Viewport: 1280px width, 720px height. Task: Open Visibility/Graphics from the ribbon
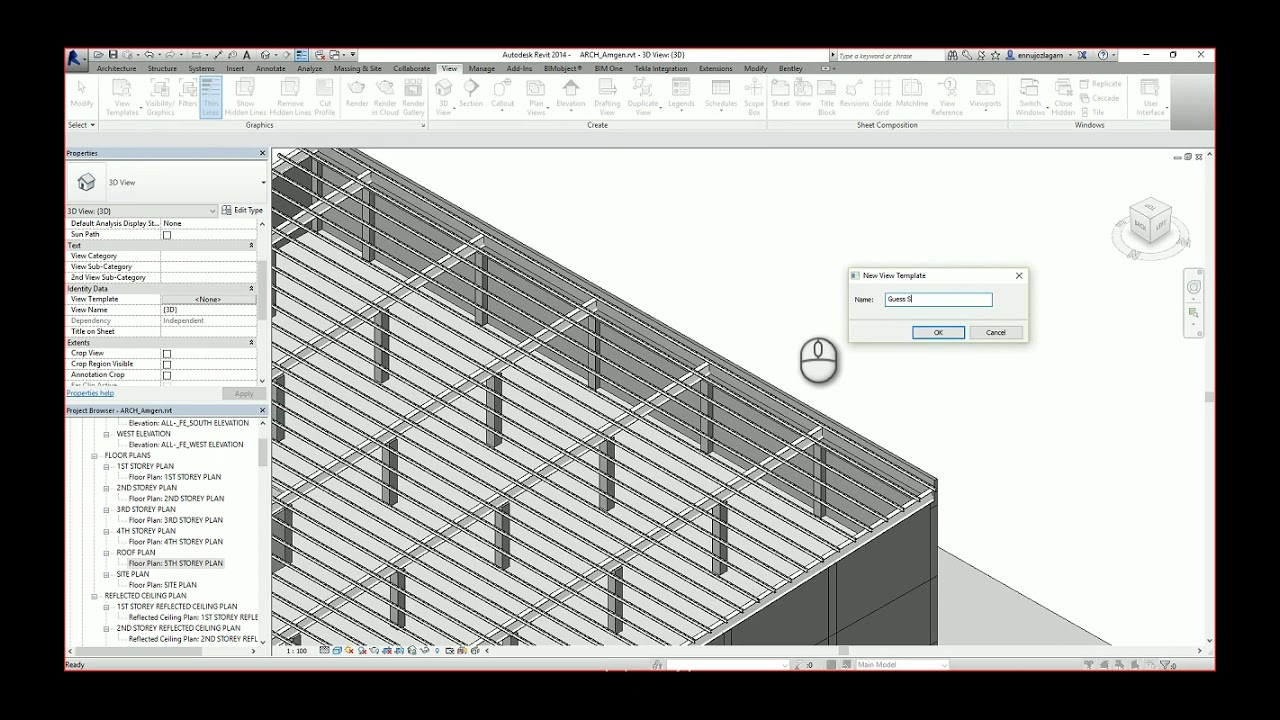[x=160, y=98]
